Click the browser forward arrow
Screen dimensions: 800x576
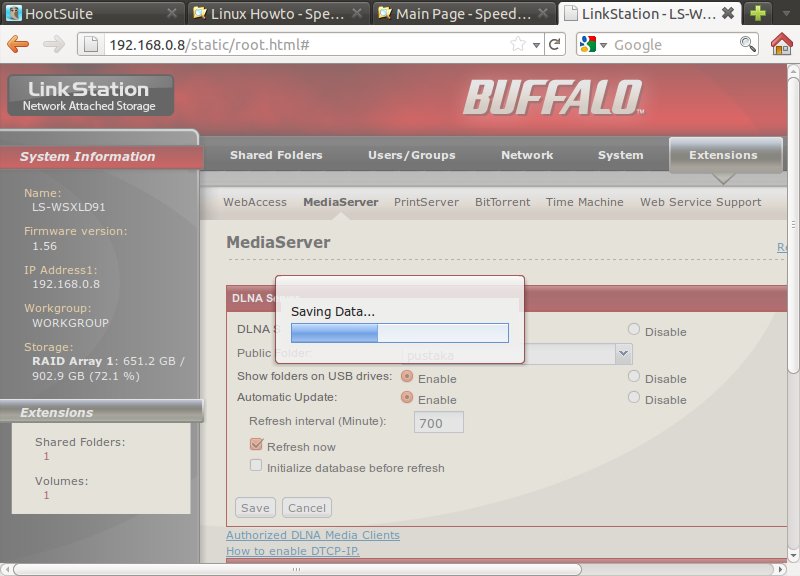point(53,44)
